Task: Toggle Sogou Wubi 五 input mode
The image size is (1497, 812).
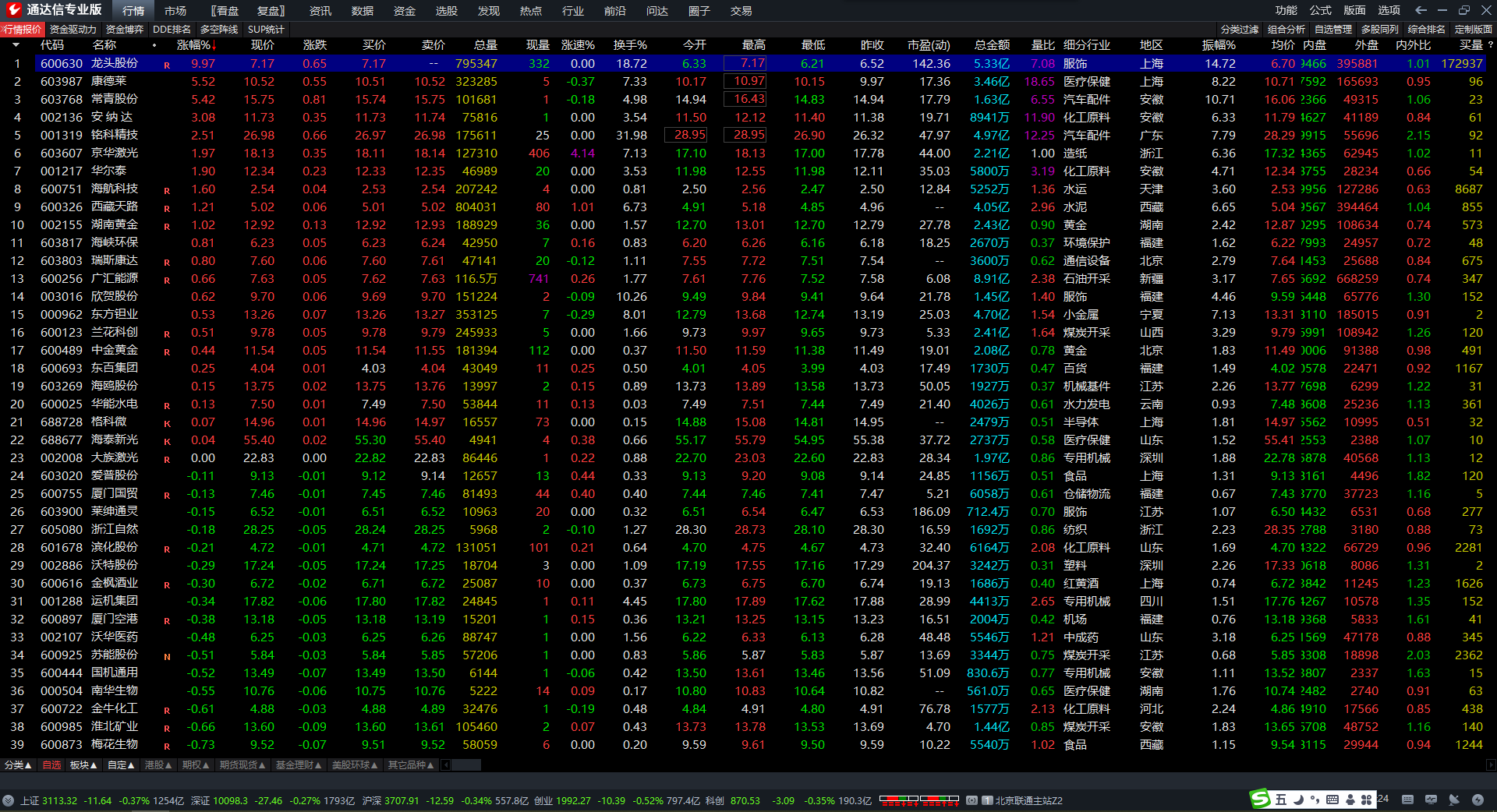Action: pyautogui.click(x=1281, y=800)
